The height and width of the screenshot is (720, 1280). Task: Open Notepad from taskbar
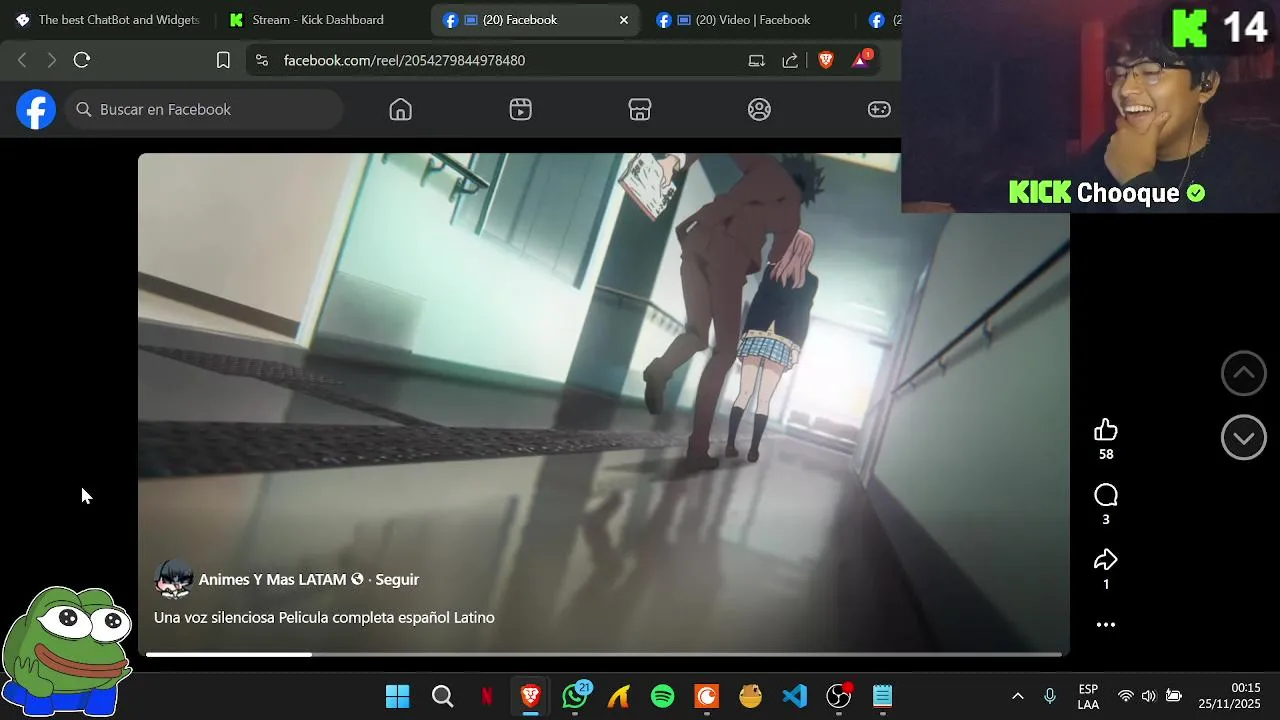(882, 697)
